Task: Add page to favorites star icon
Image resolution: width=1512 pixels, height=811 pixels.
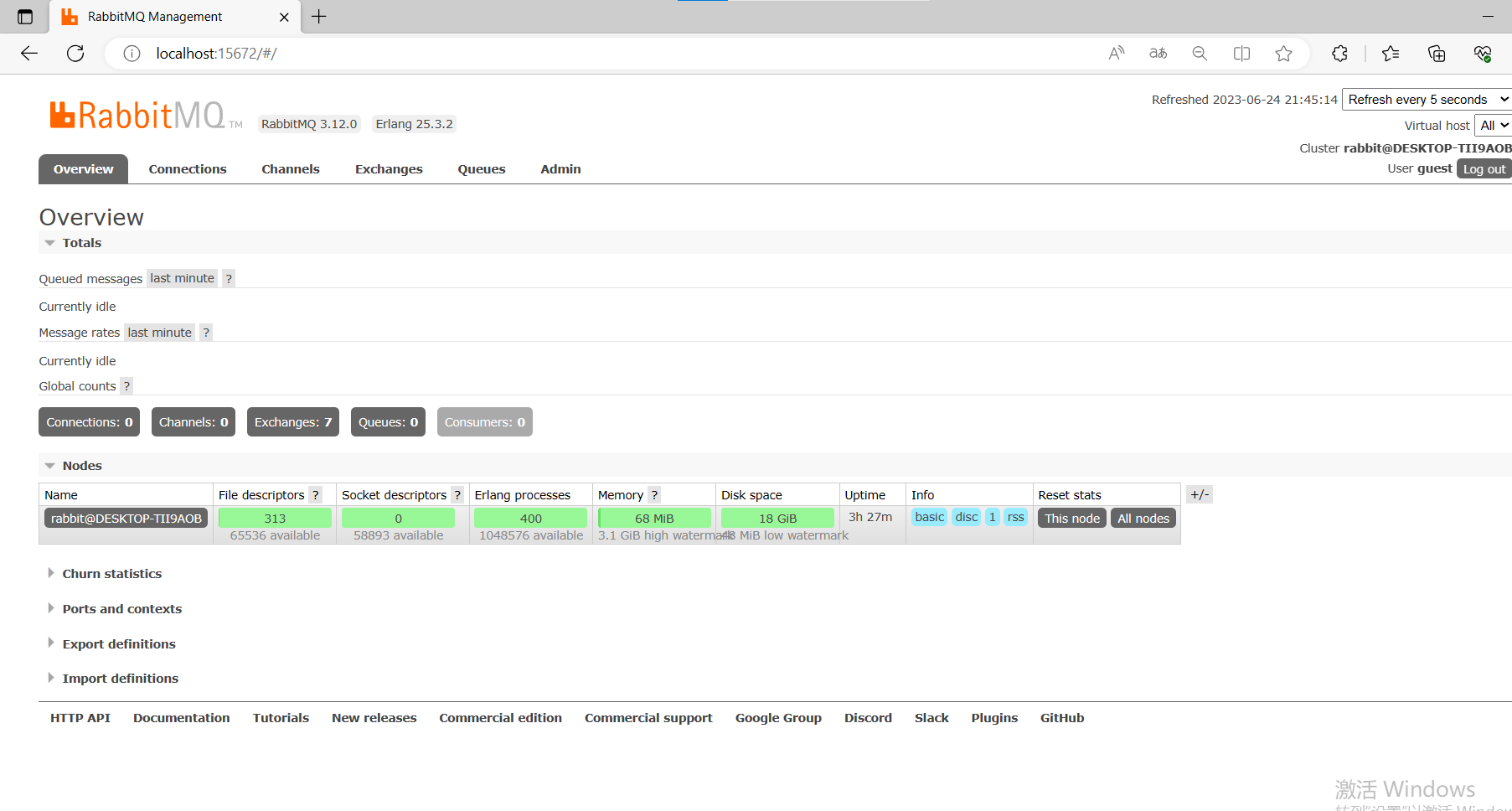Action: (1283, 54)
